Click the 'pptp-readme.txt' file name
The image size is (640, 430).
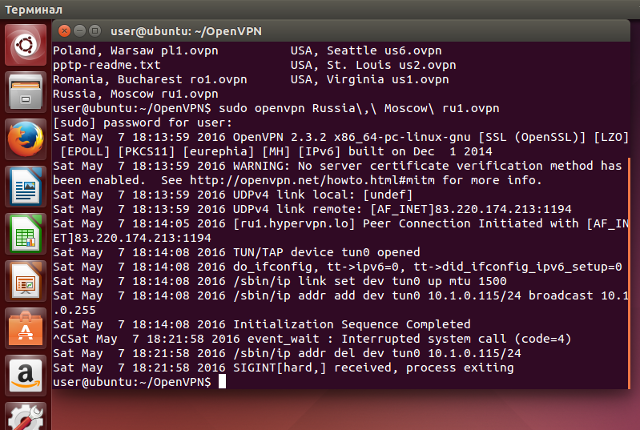(x=107, y=65)
